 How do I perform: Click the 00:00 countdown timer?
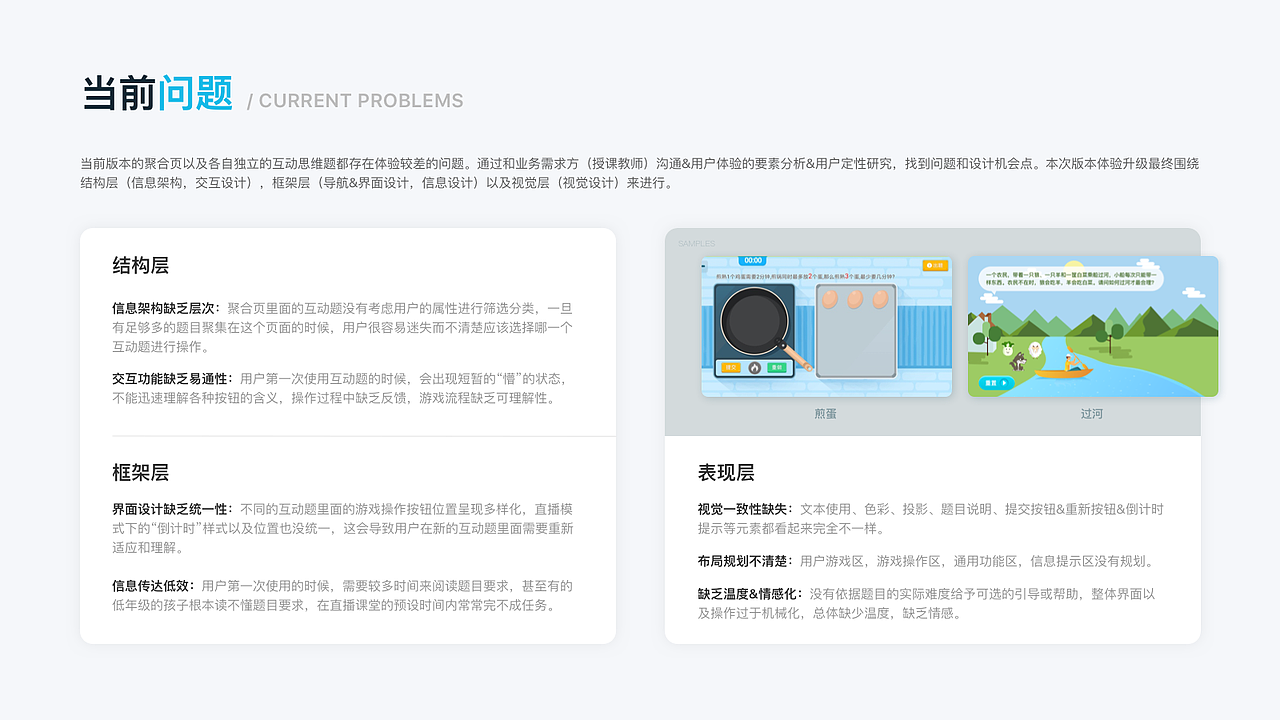(753, 260)
